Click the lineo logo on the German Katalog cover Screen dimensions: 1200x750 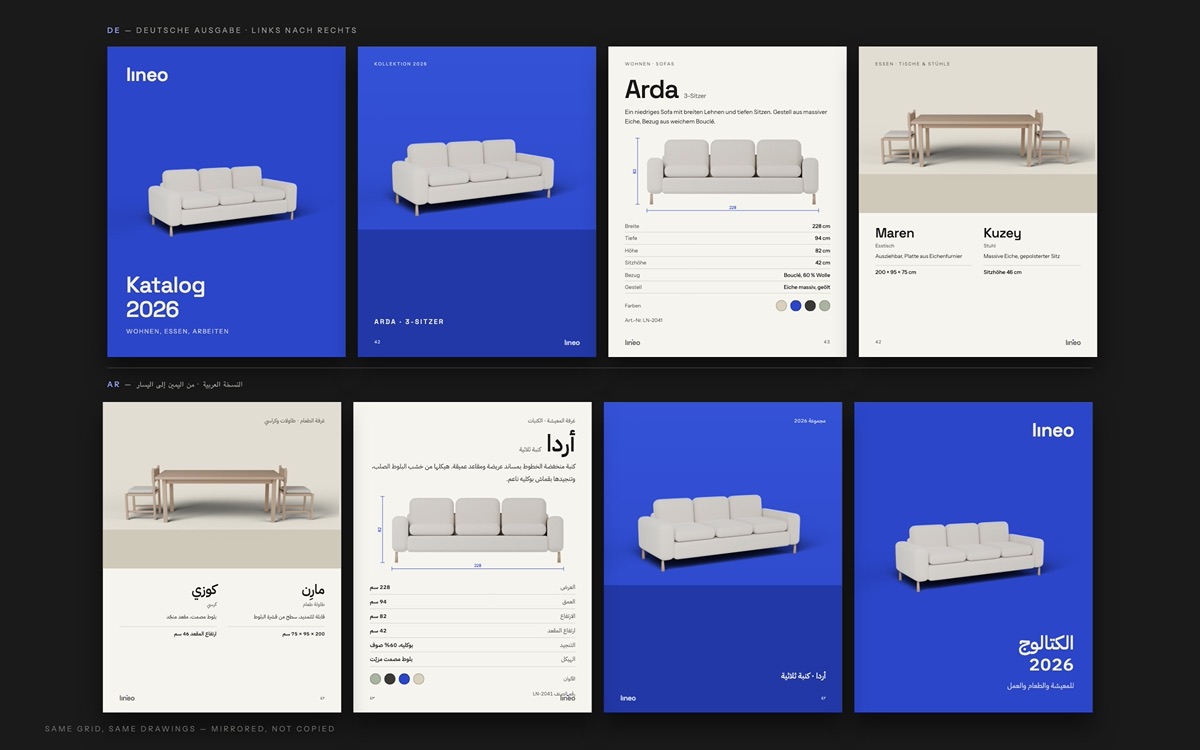pyautogui.click(x=147, y=75)
